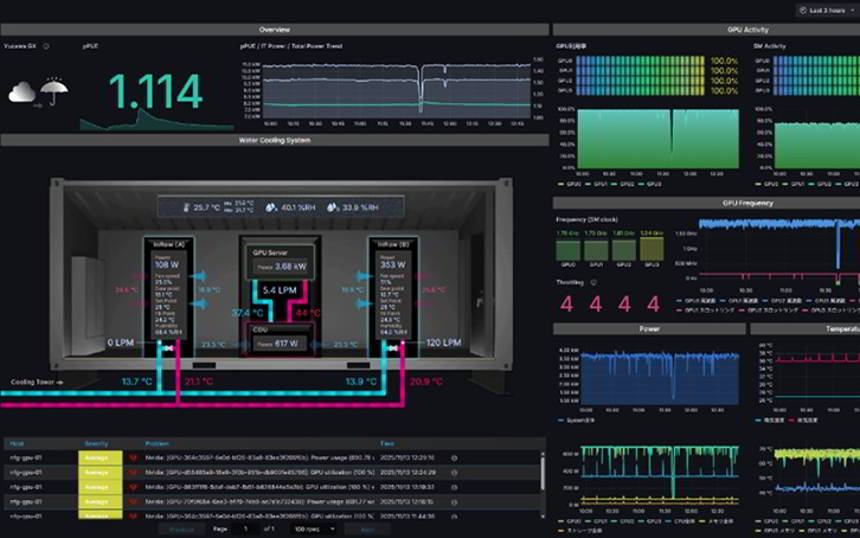
Task: Click the first humidity droplet icon (40.1 %RH)
Action: [x=271, y=208]
